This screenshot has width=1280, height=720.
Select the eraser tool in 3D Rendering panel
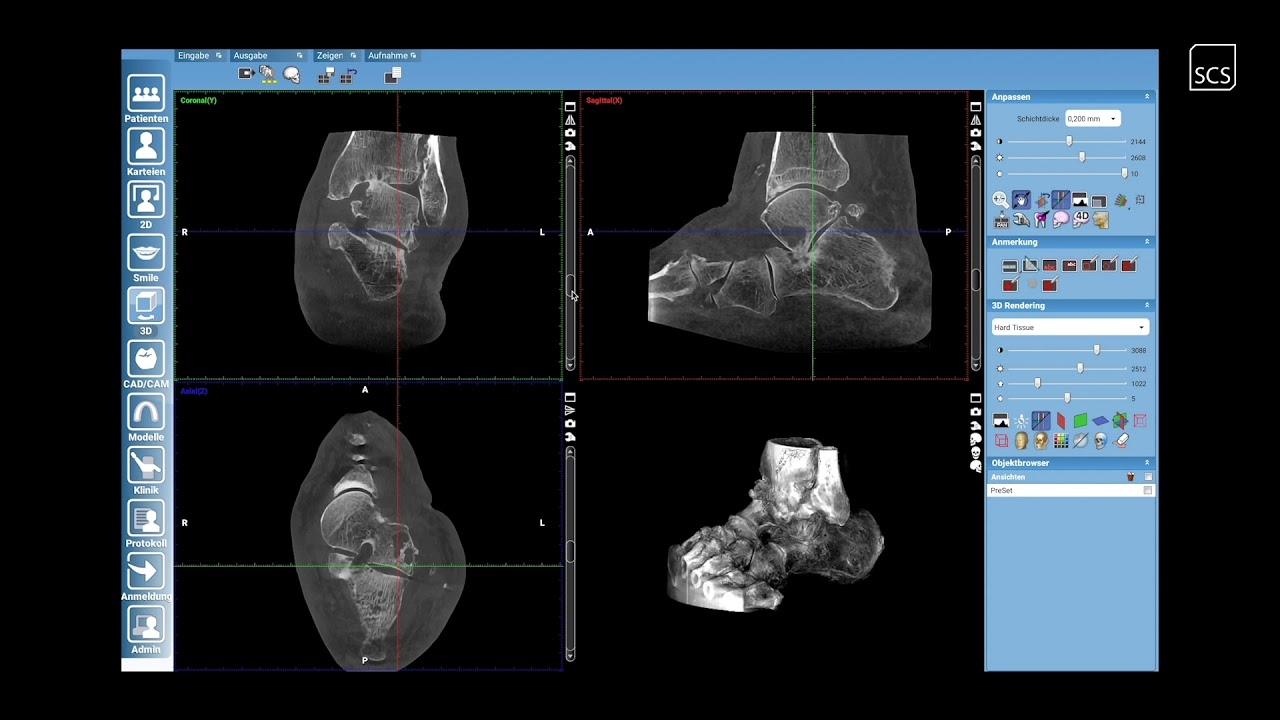pos(1120,440)
